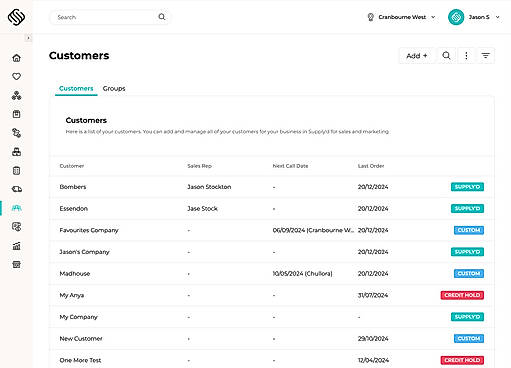Open the Jason's Company customer row

(x=271, y=252)
